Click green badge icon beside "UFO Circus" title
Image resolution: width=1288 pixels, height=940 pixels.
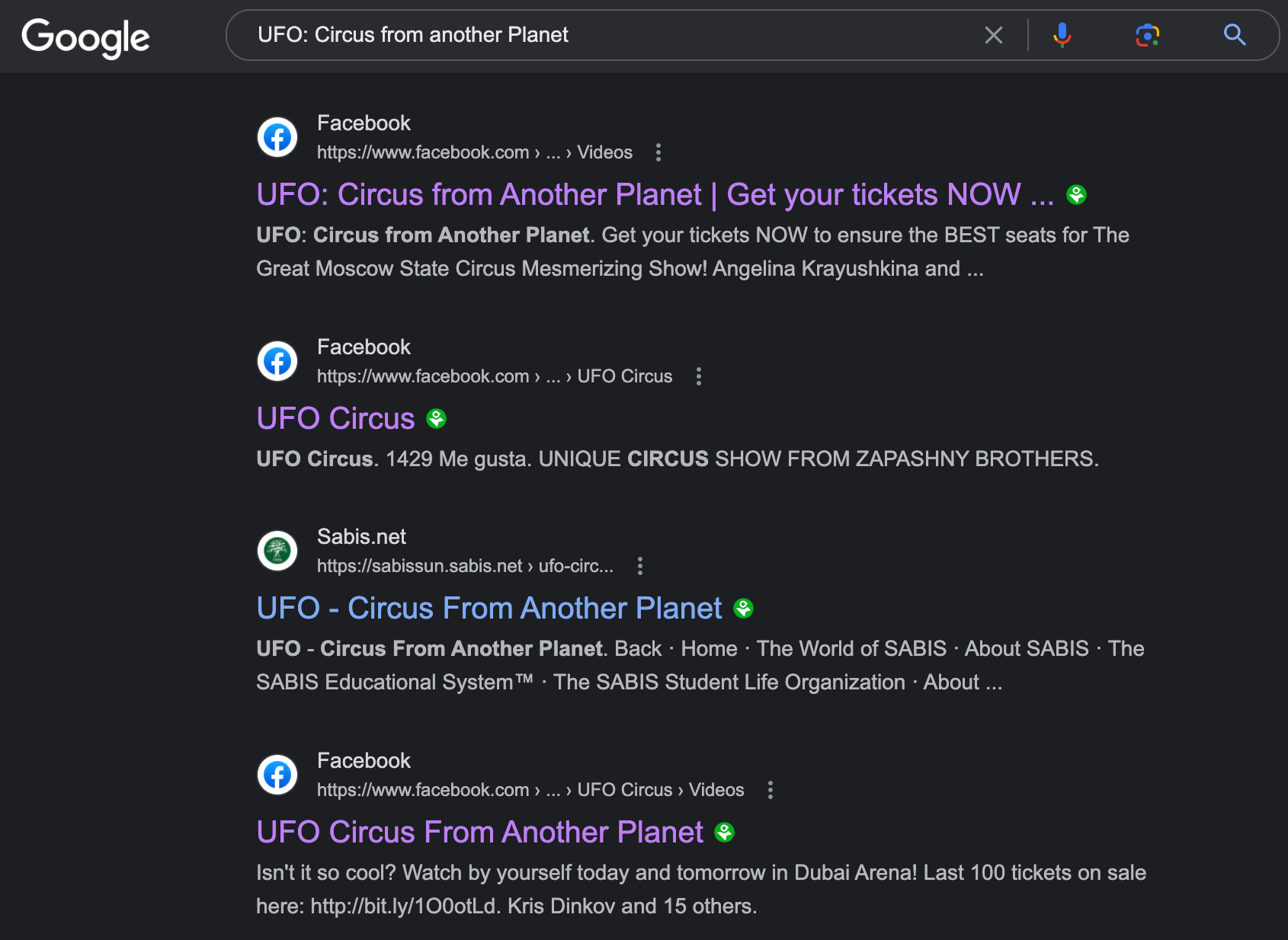coord(436,419)
